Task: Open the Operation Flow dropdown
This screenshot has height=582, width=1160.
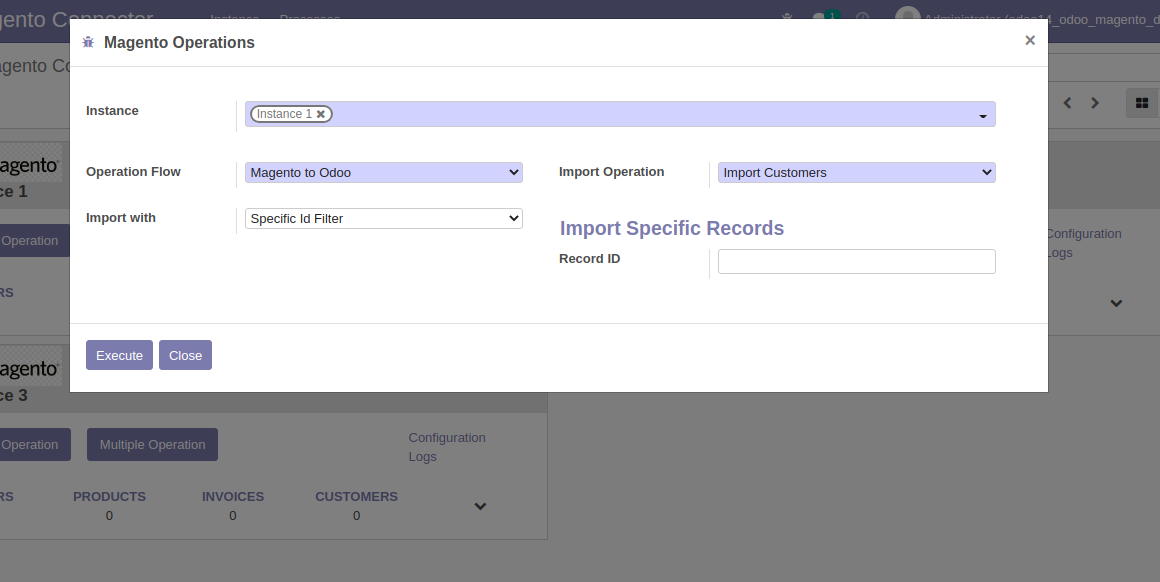Action: 383,173
